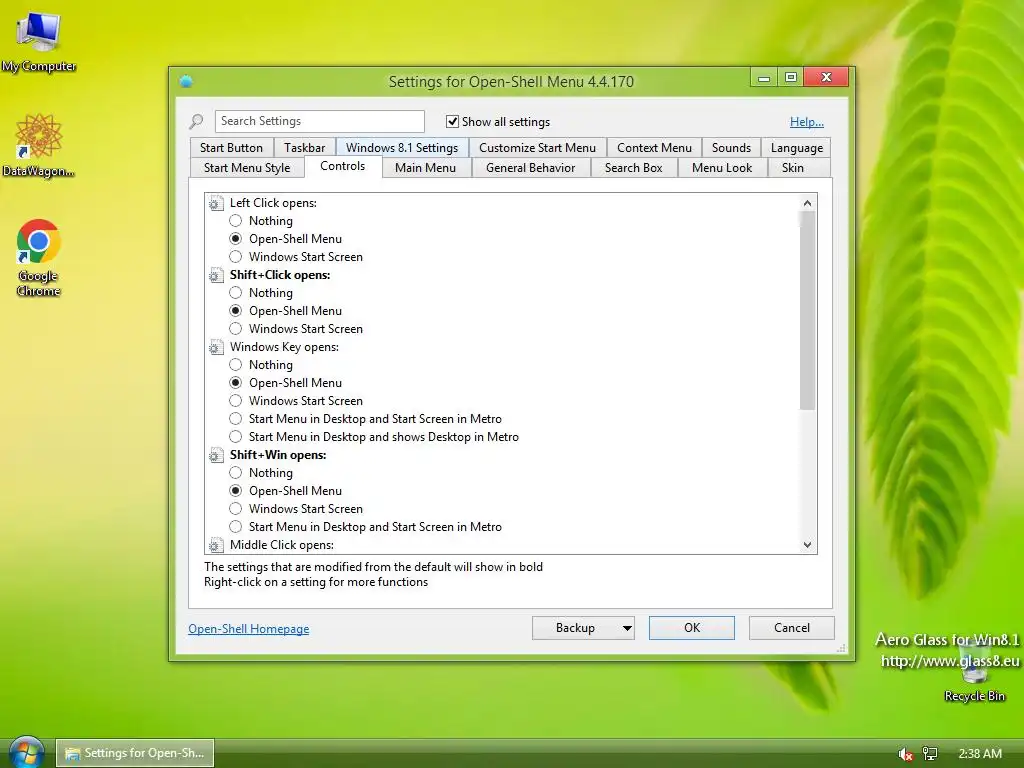Click the settings list scrollbar thumb

(807, 311)
